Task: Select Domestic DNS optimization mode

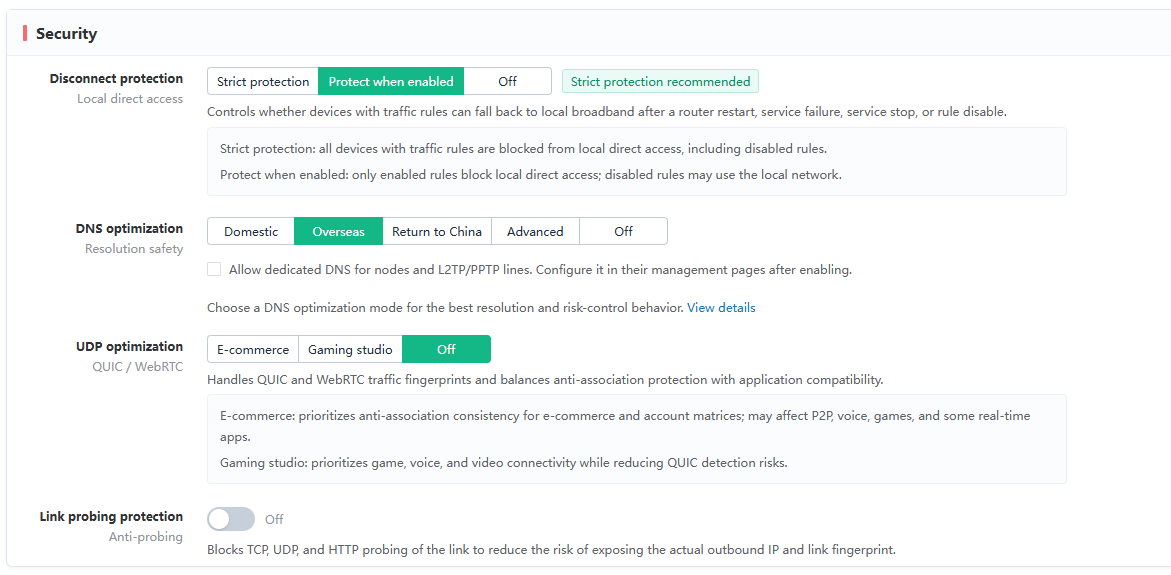Action: [251, 231]
